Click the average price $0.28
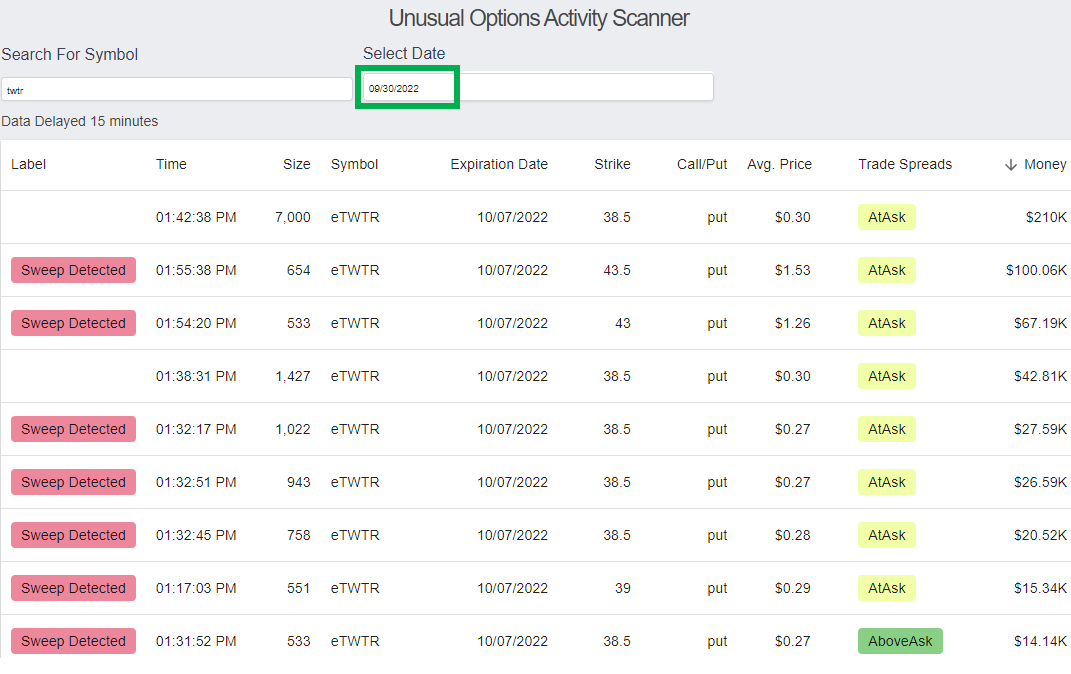 tap(792, 535)
